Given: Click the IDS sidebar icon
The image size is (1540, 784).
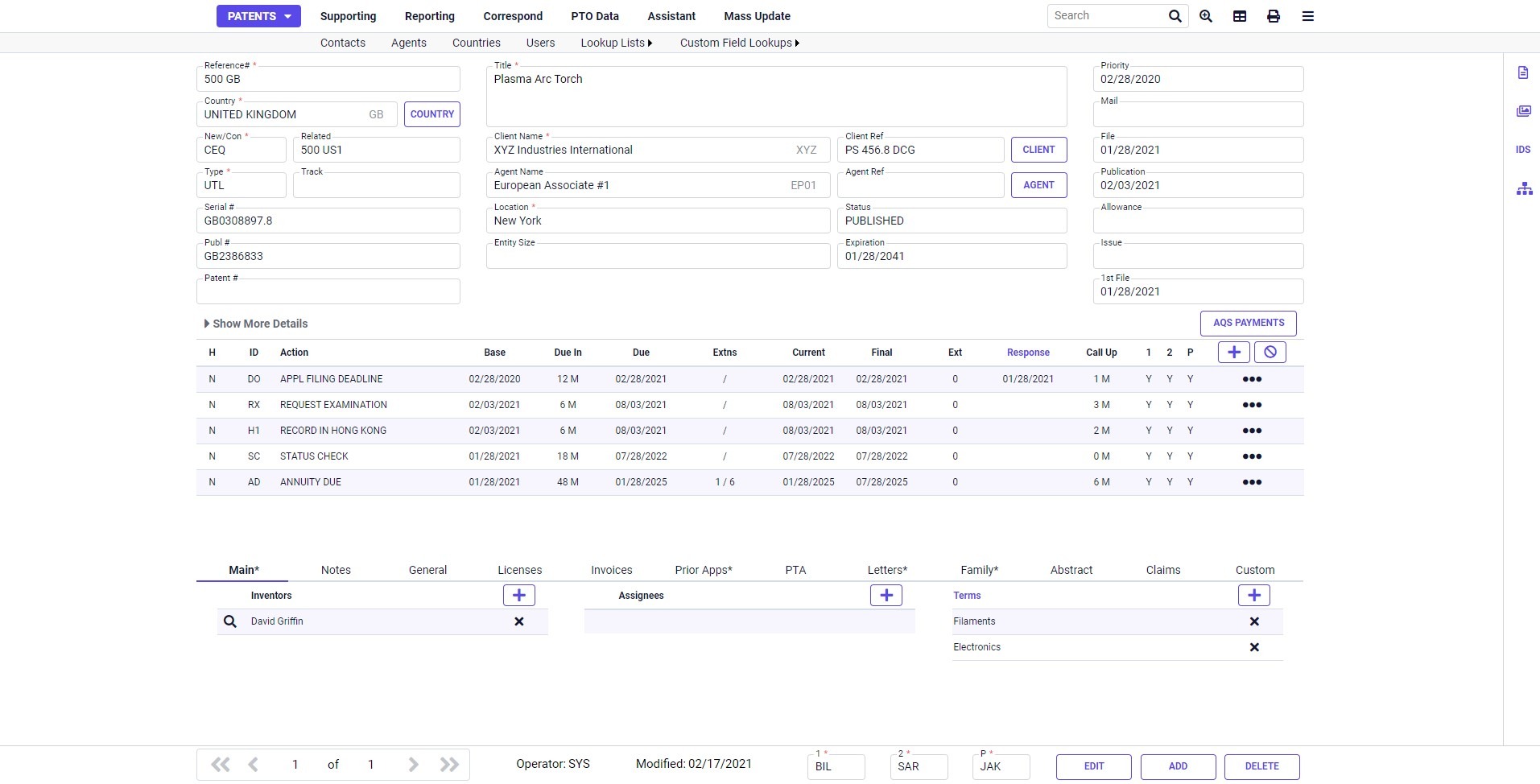Looking at the screenshot, I should pos(1523,150).
